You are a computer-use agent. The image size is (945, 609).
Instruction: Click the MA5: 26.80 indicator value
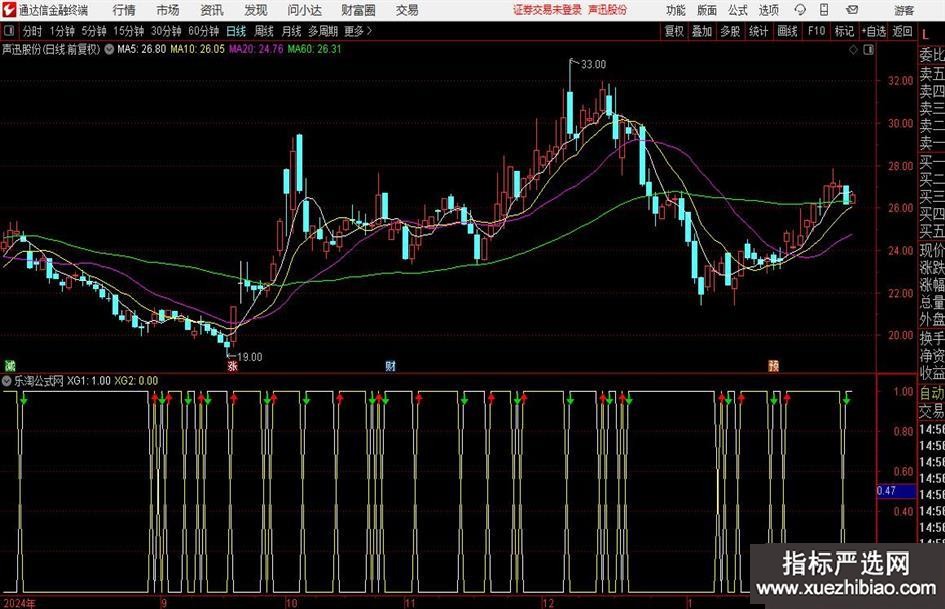[142, 49]
